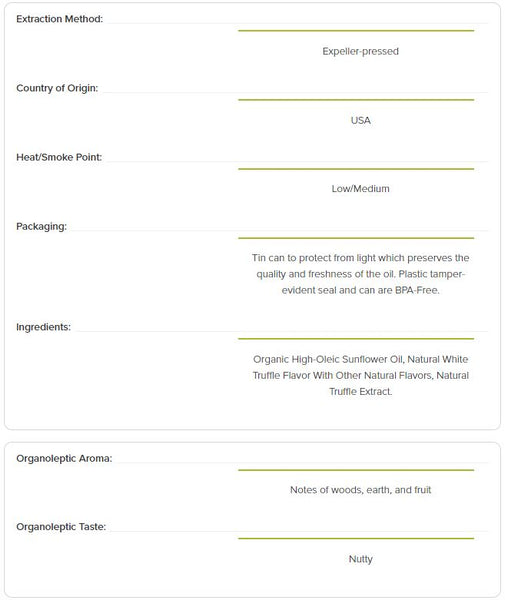This screenshot has height=600, width=505.
Task: Select the Low/Medium value text
Action: pos(360,189)
